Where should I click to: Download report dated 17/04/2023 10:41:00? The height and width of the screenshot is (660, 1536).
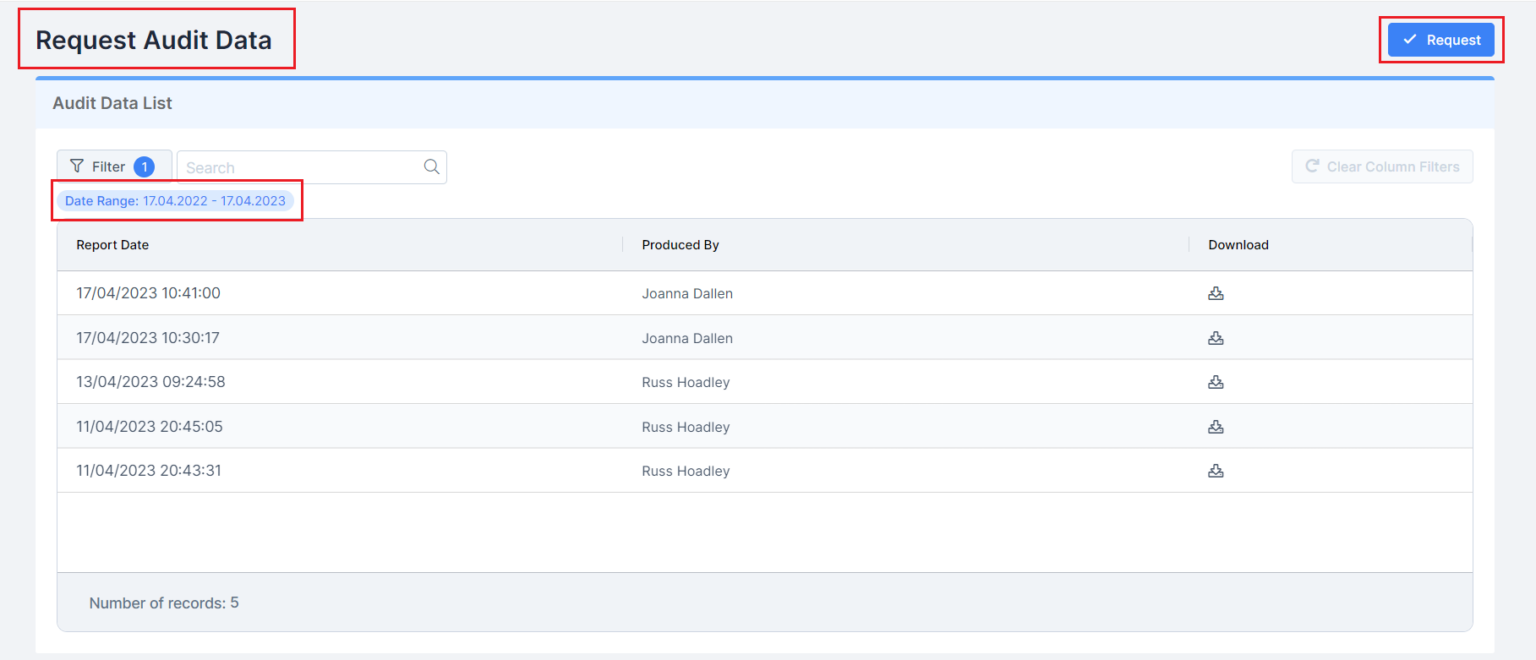[x=1215, y=292]
